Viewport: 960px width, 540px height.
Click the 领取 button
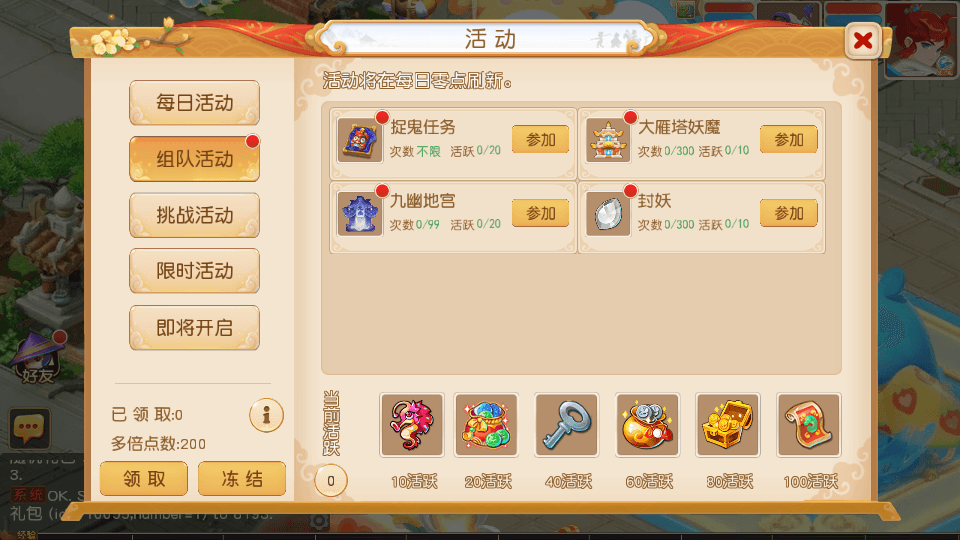[144, 478]
